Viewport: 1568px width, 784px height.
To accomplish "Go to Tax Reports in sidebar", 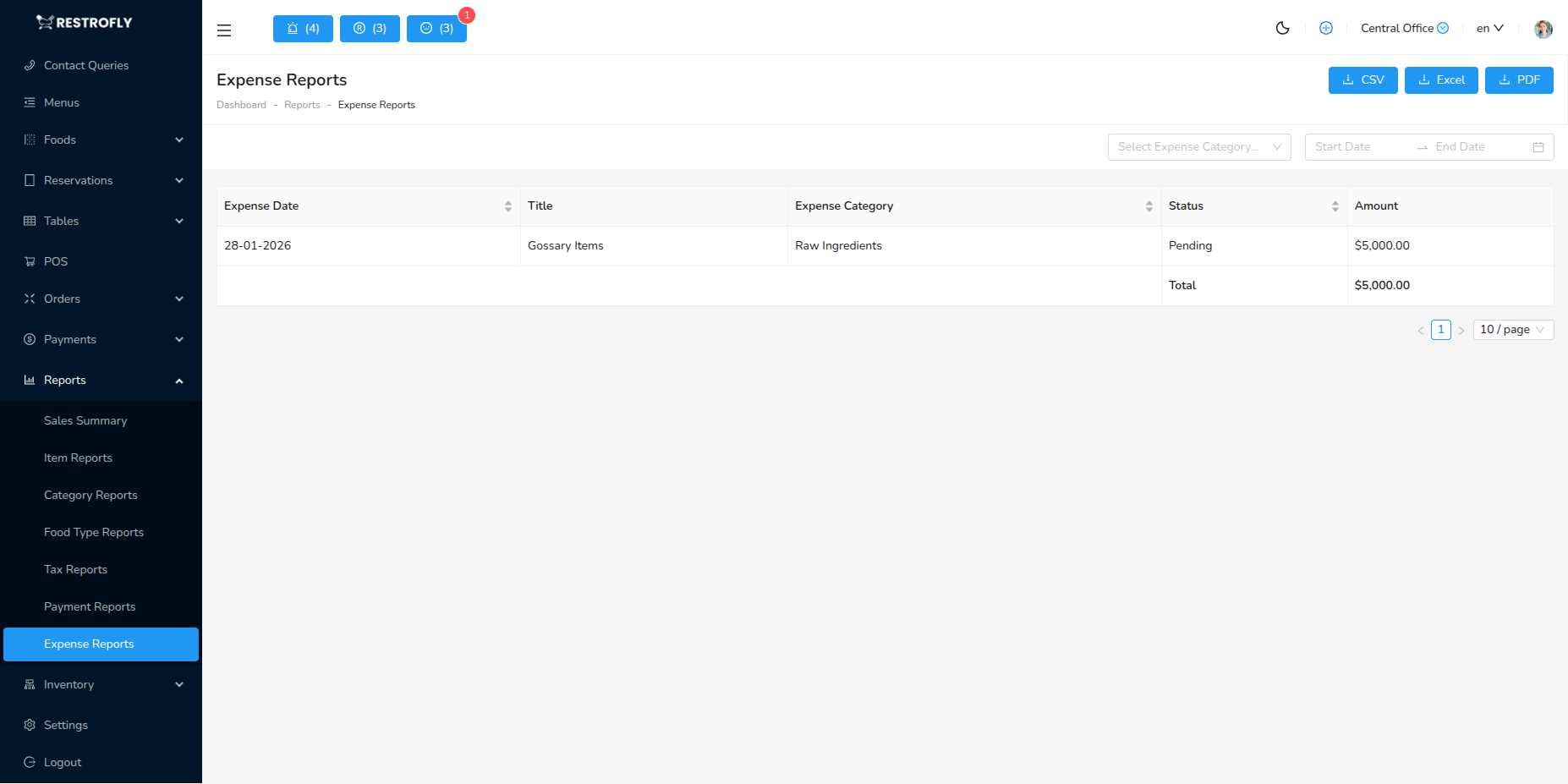I will [x=75, y=569].
